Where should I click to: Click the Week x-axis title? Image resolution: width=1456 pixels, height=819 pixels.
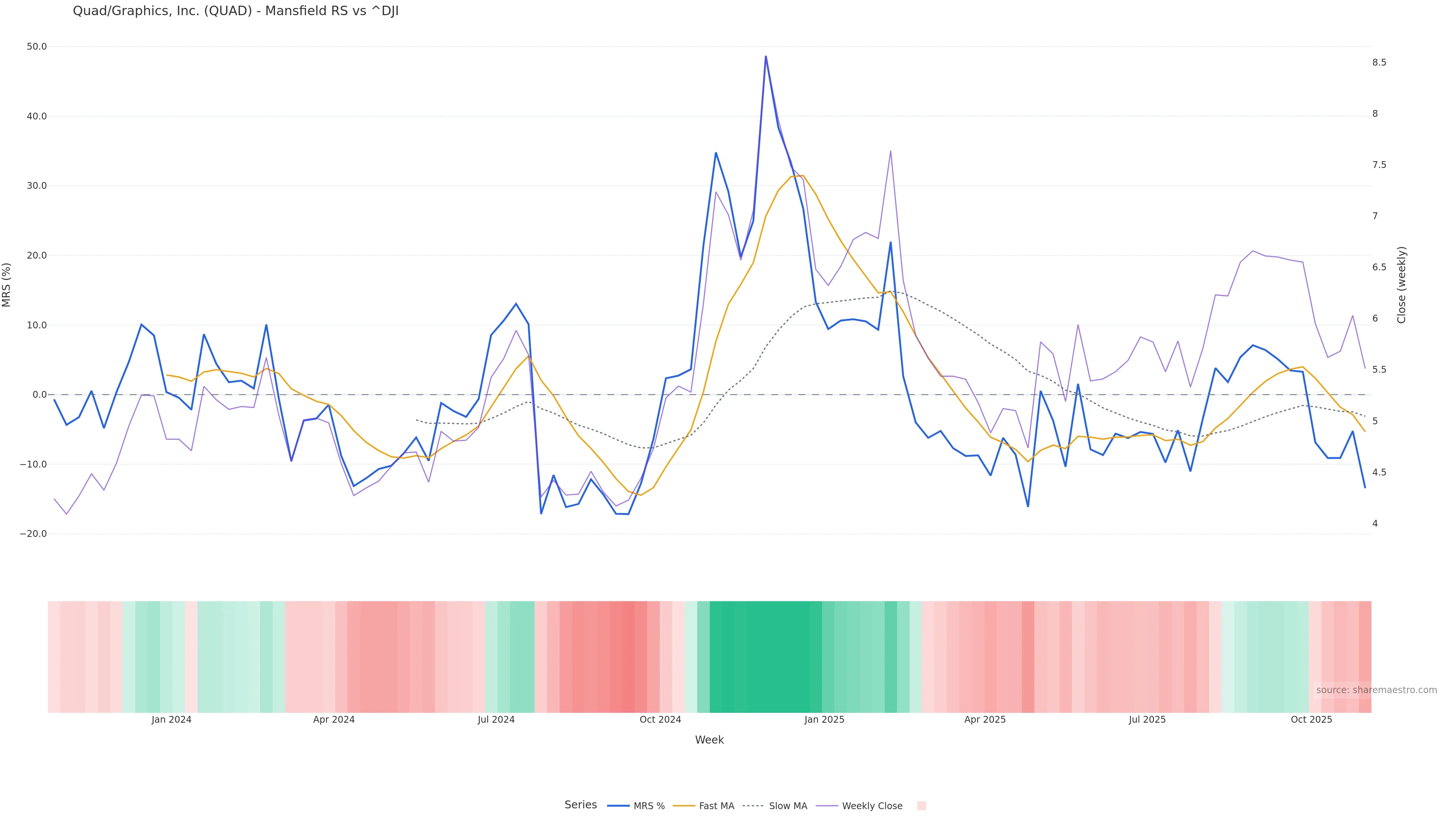tap(709, 740)
